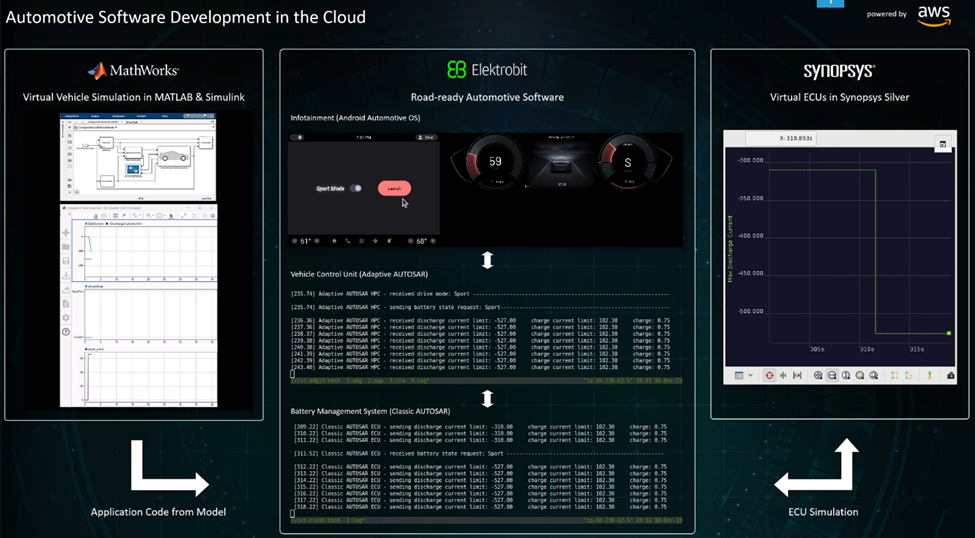Click the plus icon in Data Inspector sidebar
Viewport: 975px width, 538px height.
[x=66, y=233]
